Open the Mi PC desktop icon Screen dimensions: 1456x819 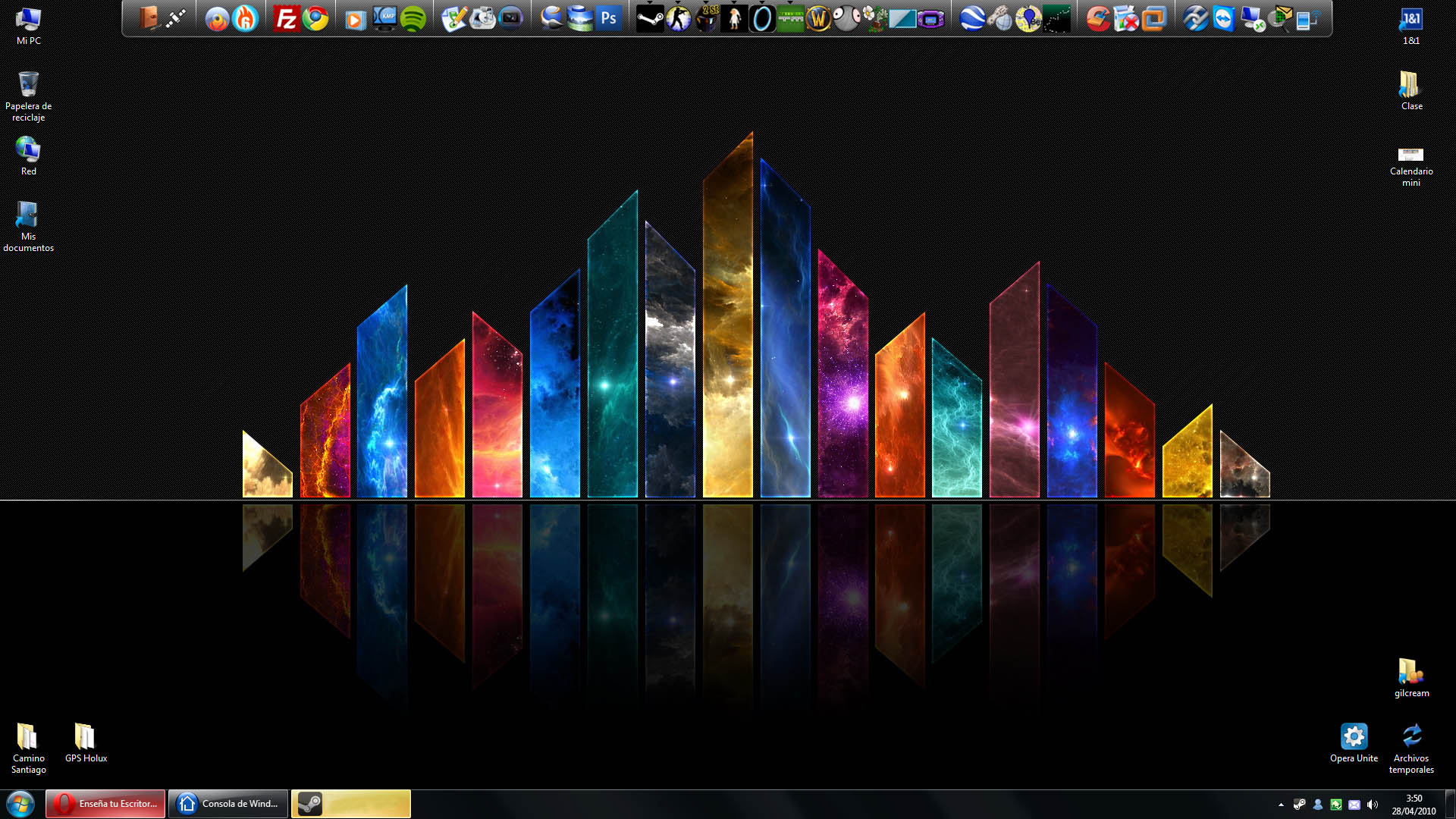(x=29, y=27)
